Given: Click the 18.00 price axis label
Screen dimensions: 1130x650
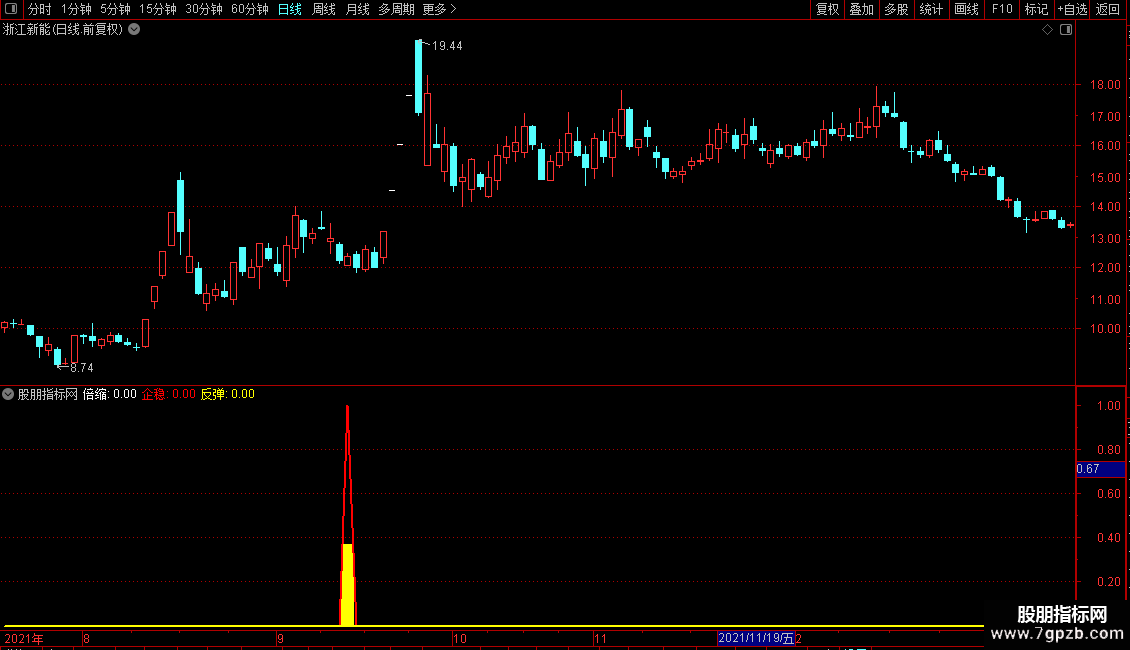Looking at the screenshot, I should (1105, 85).
